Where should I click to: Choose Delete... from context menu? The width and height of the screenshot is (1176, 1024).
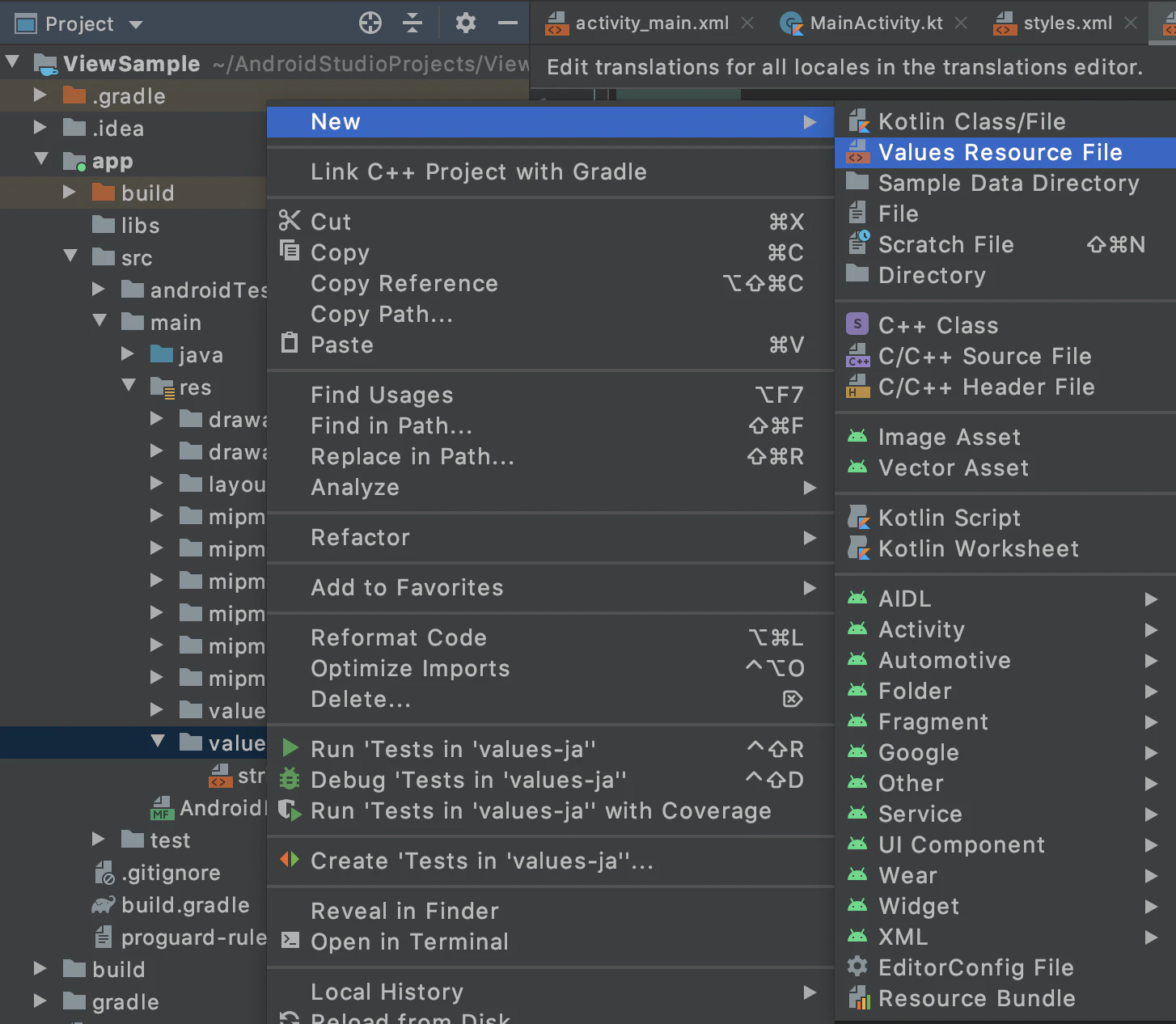550,699
